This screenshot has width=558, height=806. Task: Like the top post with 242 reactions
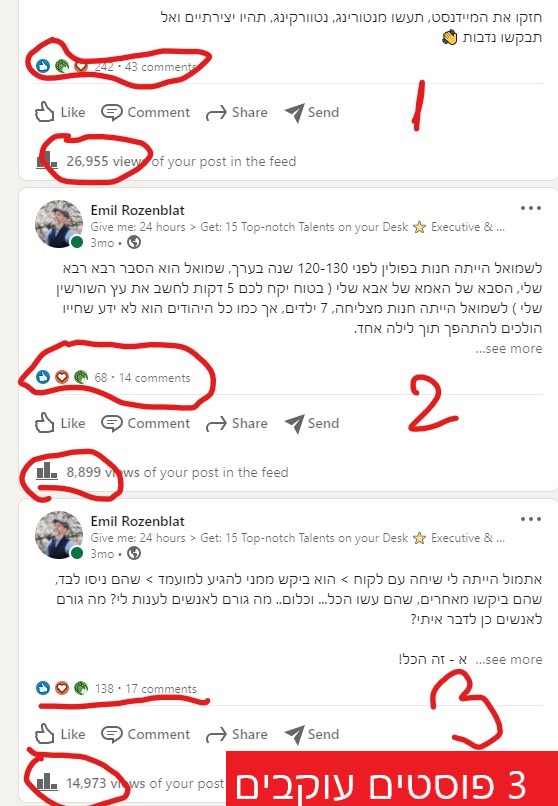[x=60, y=112]
